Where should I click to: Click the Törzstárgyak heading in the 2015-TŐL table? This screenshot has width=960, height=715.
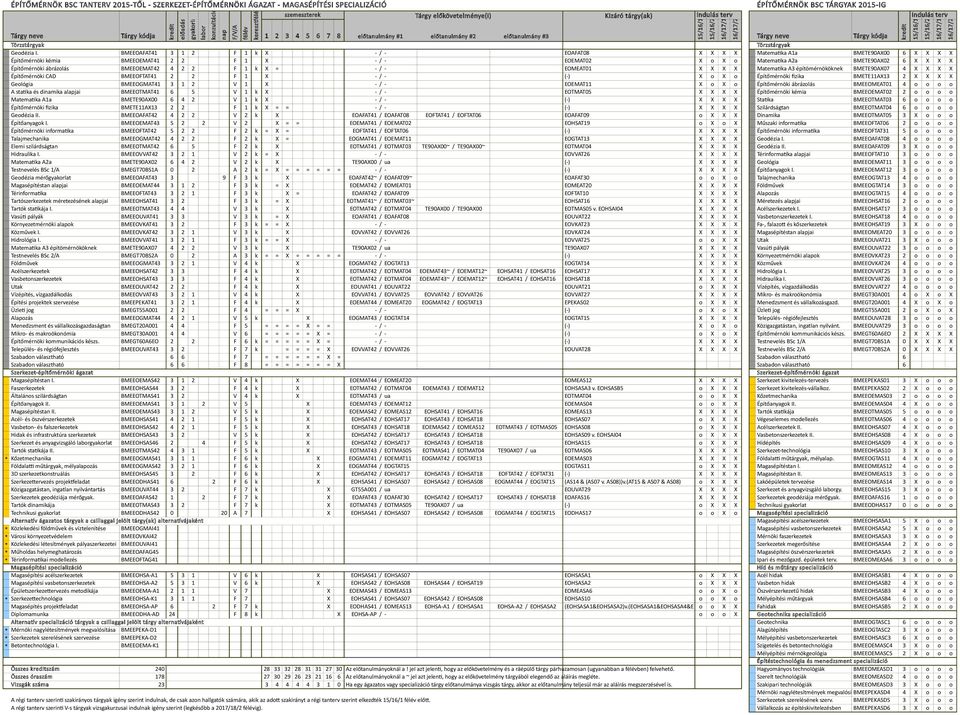pos(28,45)
